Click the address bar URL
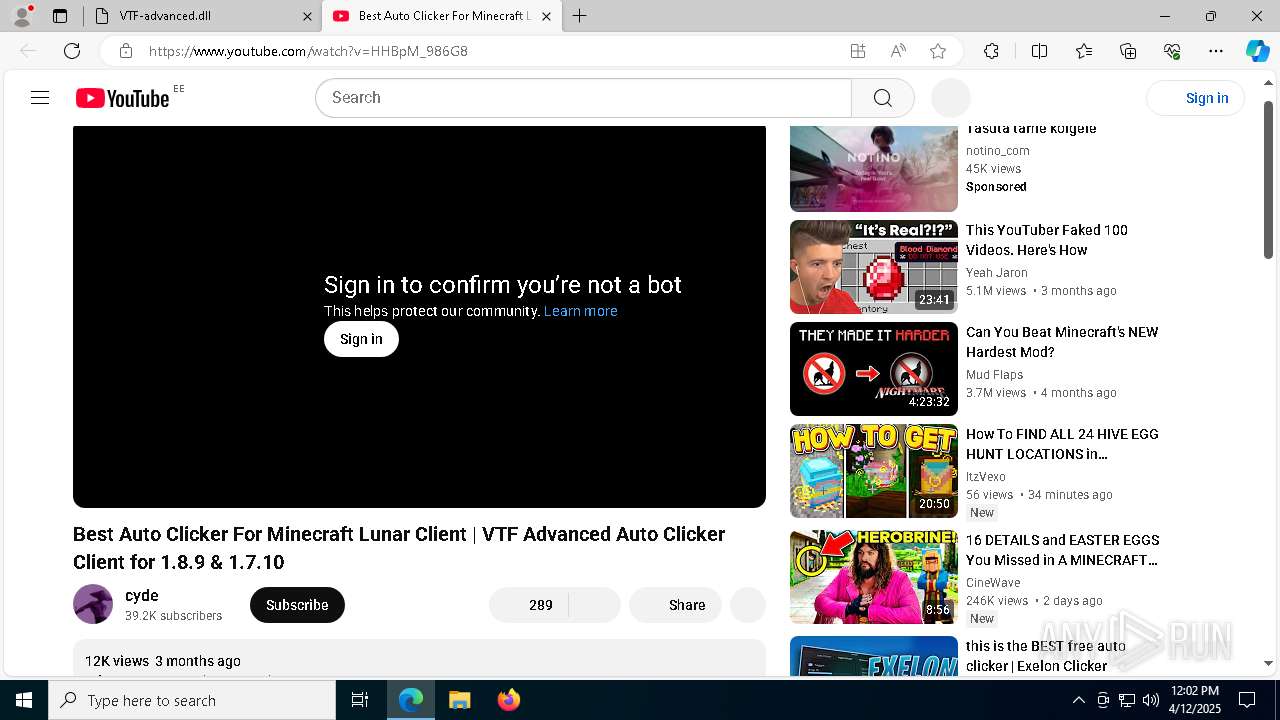The height and width of the screenshot is (720, 1280). pyautogui.click(x=308, y=51)
